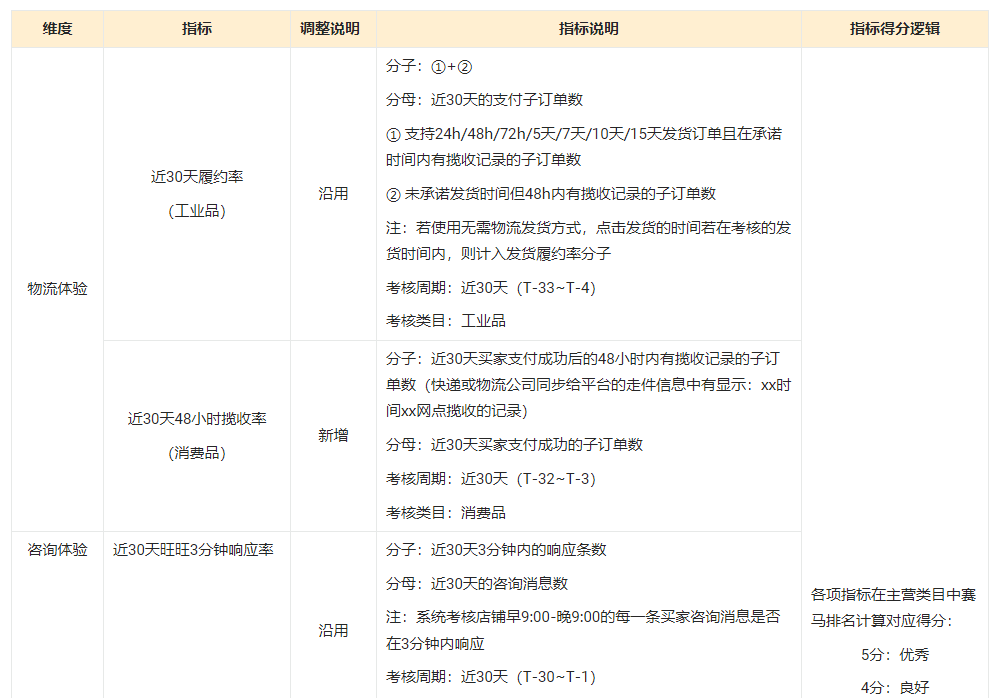Select the 咨询体验 dimension cell
This screenshot has width=1001, height=698.
coord(57,550)
